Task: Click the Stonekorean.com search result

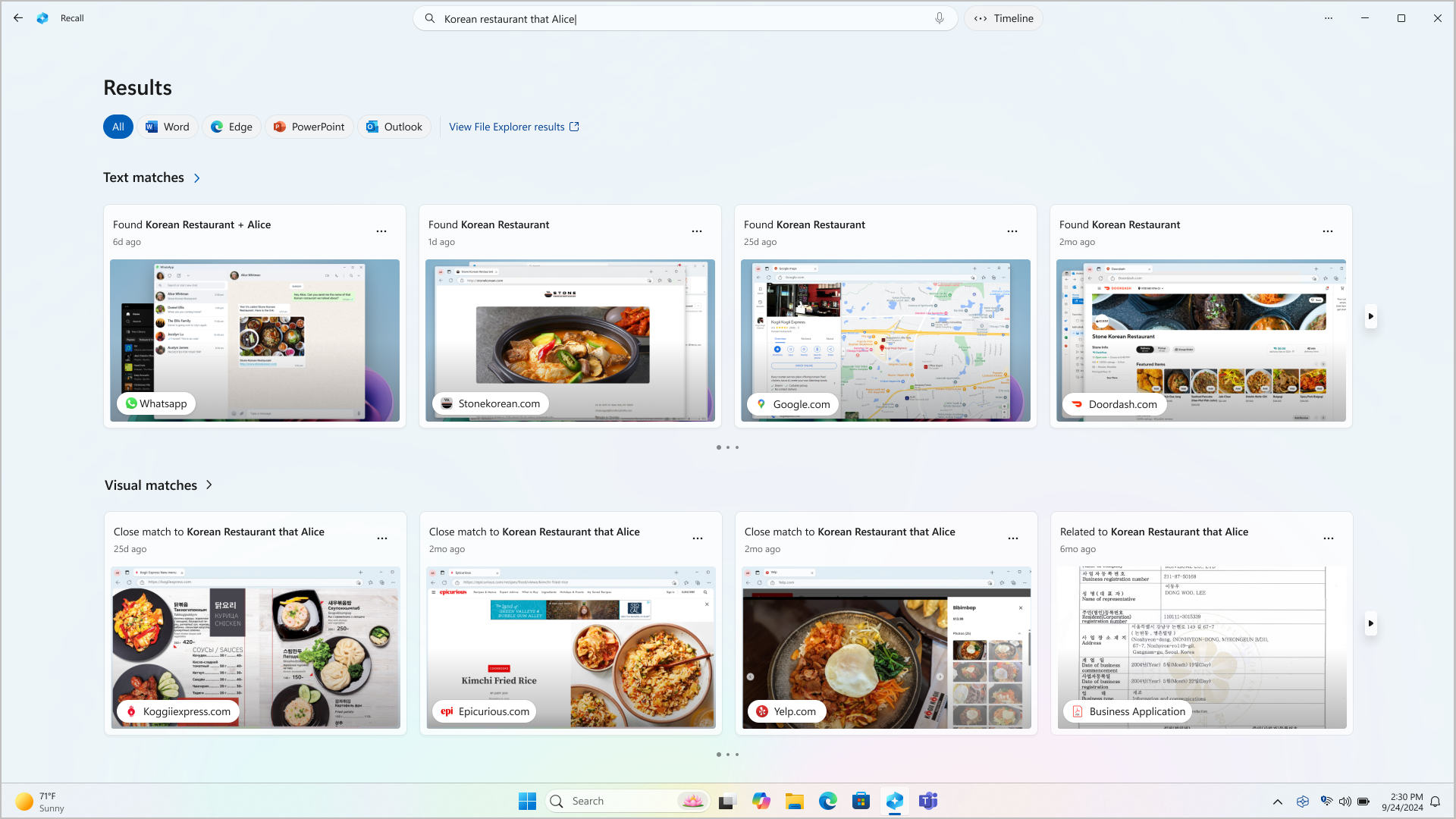Action: [570, 340]
